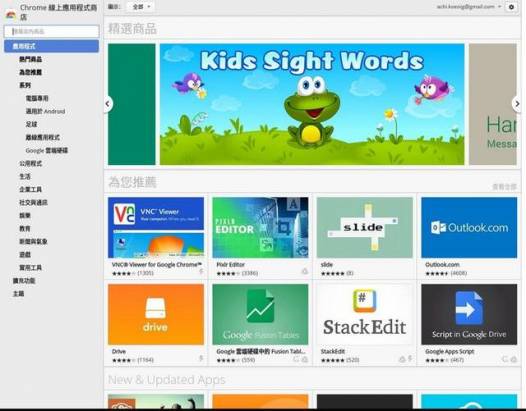Click the Google Apps Script title text
The width and height of the screenshot is (526, 411).
point(450,352)
